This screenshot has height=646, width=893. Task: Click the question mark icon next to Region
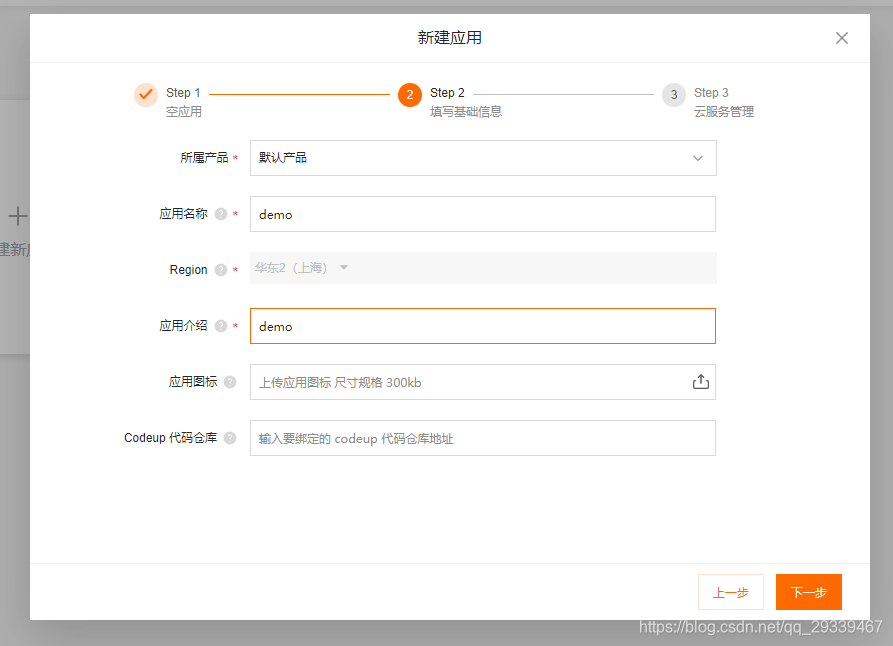coord(220,268)
